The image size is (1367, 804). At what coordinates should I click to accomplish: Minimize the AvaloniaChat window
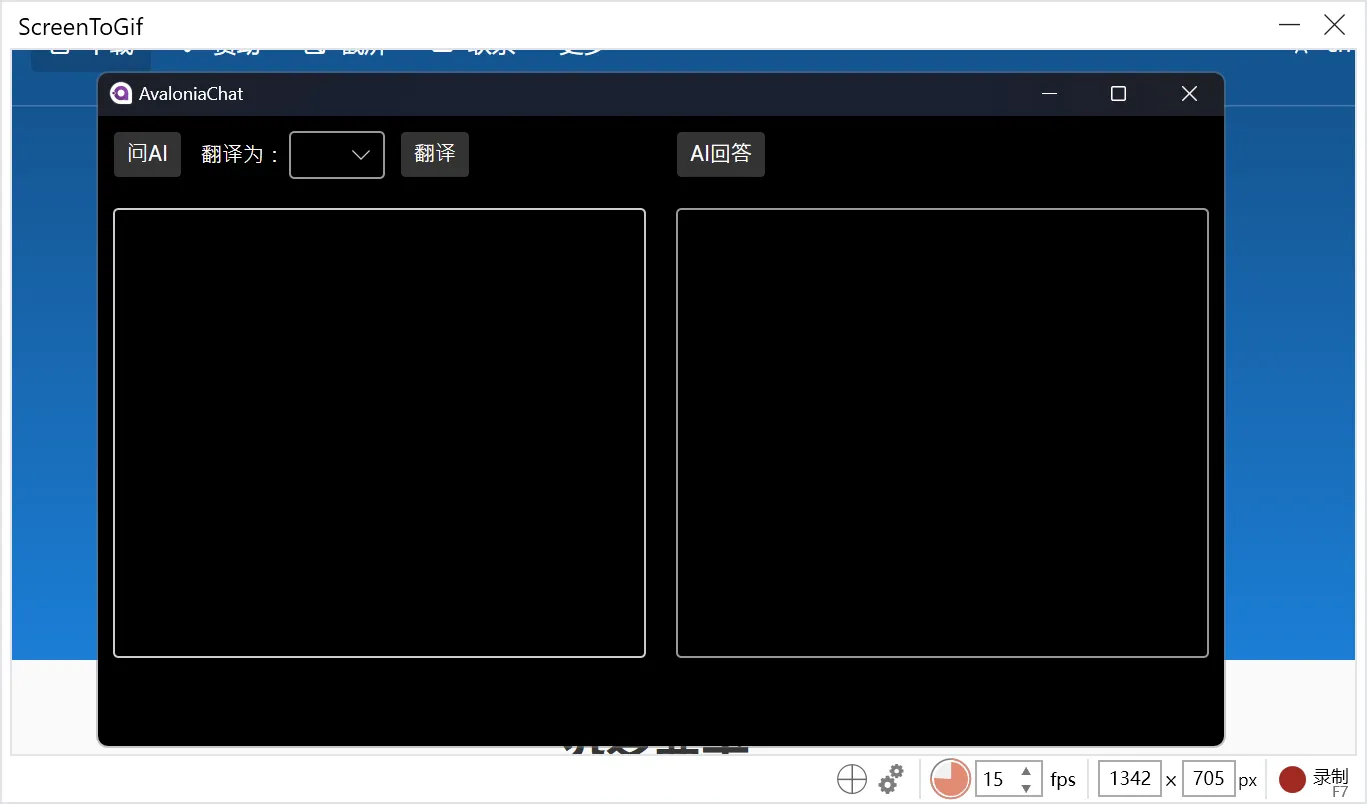click(1049, 93)
